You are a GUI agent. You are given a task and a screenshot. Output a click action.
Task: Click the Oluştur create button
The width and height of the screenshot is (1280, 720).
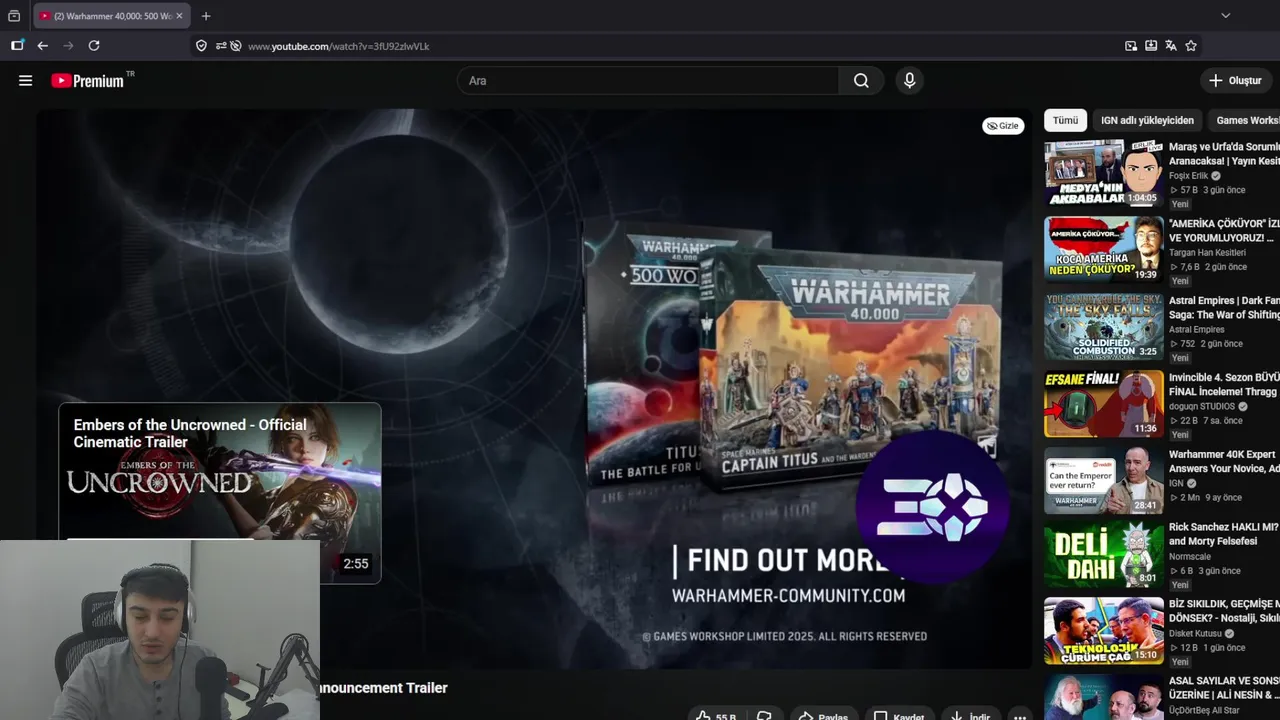coord(1236,81)
